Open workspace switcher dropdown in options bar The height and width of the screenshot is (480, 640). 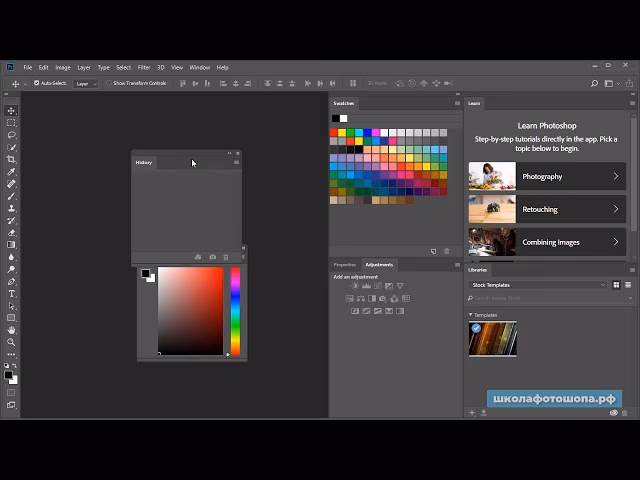click(611, 83)
